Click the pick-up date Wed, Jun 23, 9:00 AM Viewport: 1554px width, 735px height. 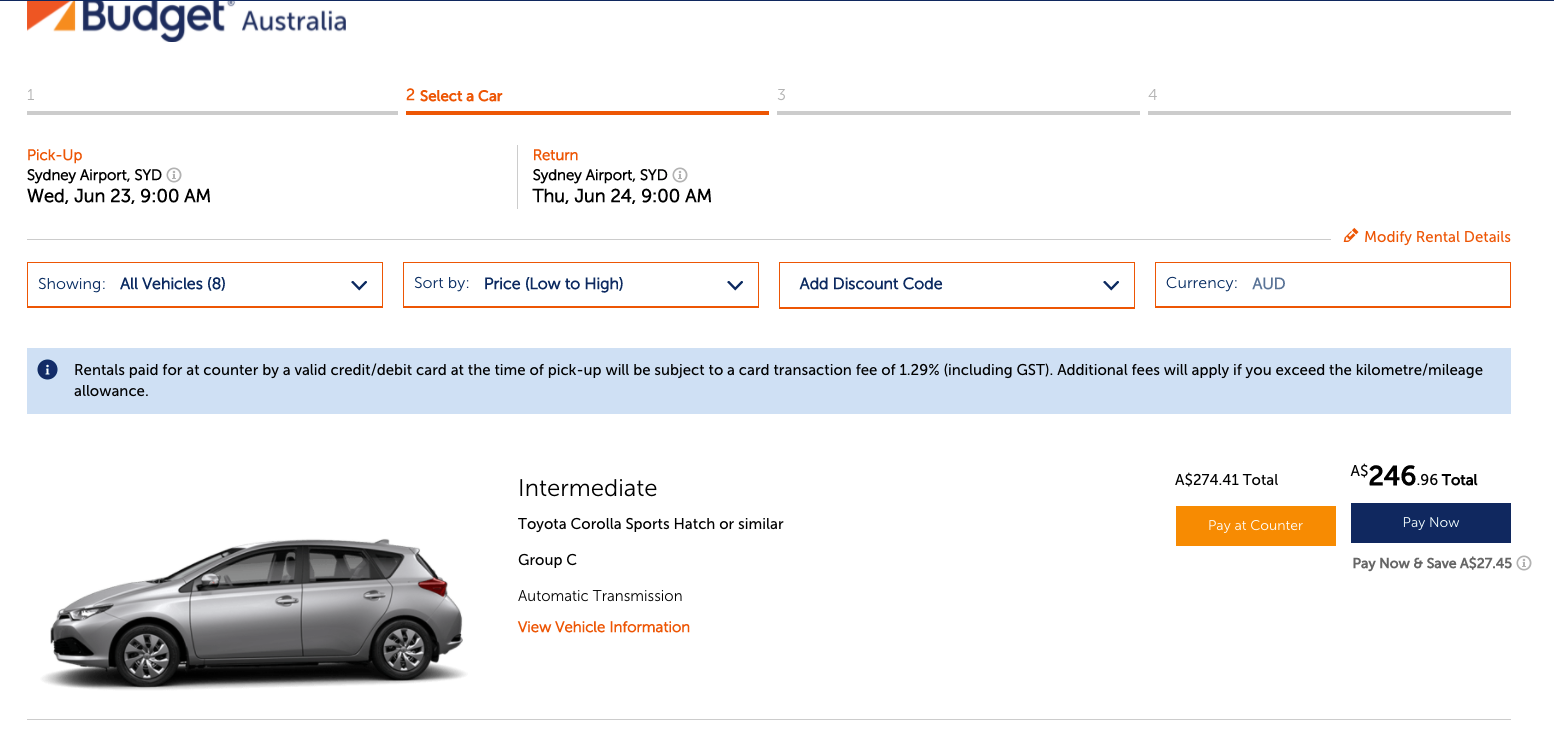[x=119, y=196]
